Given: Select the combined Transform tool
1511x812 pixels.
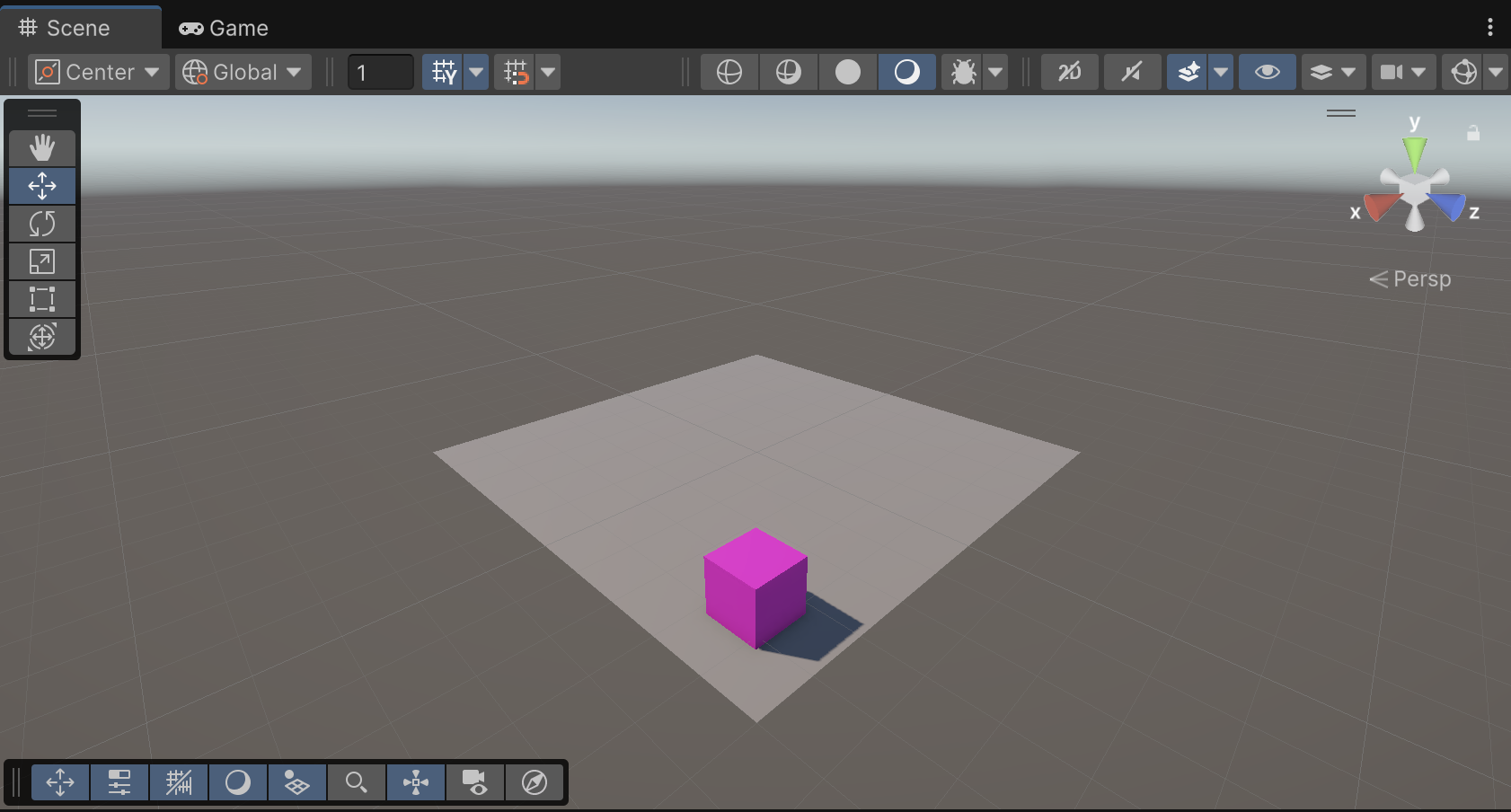Looking at the screenshot, I should [42, 337].
